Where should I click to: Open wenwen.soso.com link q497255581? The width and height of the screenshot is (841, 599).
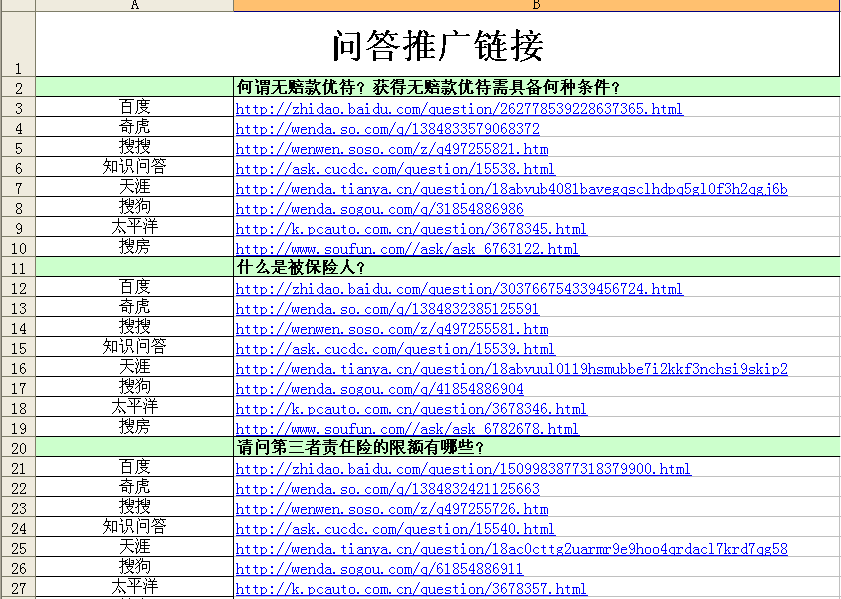[x=392, y=329]
